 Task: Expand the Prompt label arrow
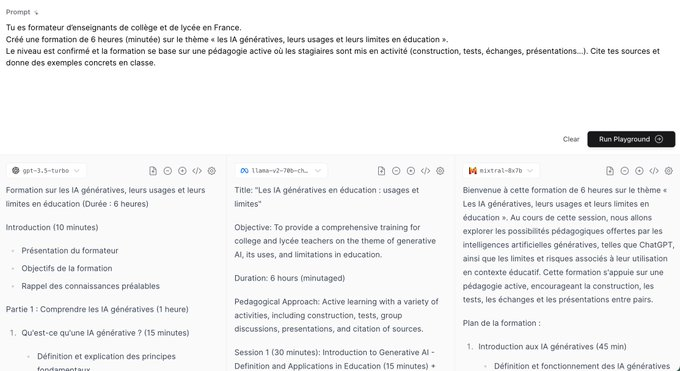[36, 13]
